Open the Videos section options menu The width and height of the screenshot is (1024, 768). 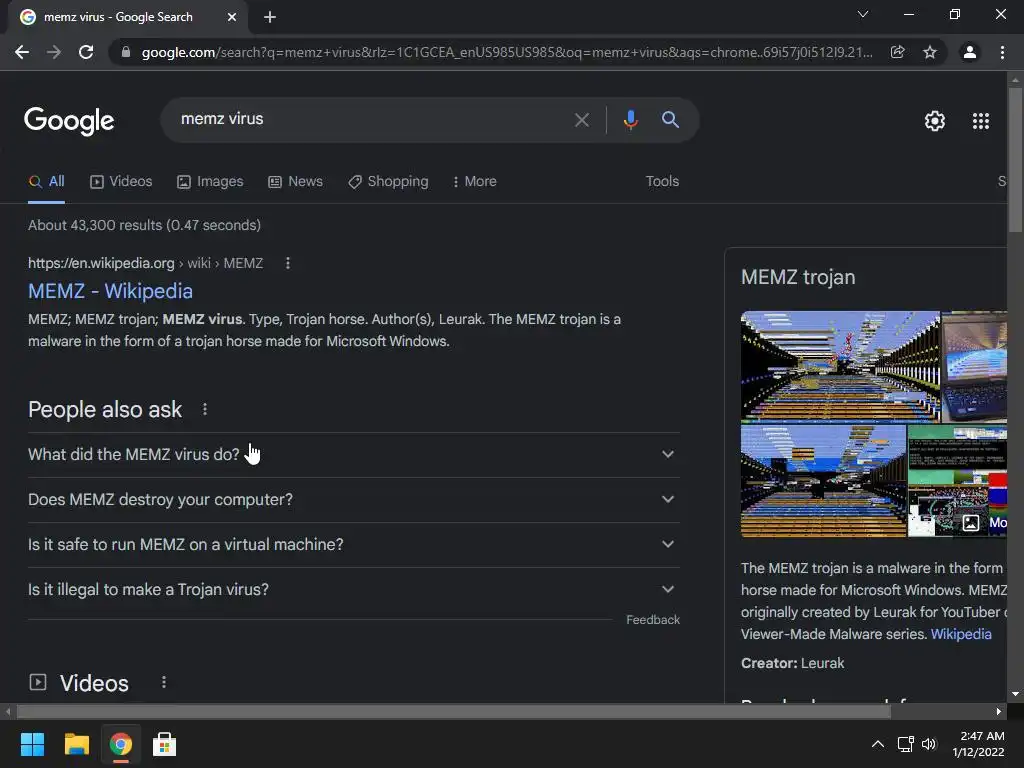(164, 682)
